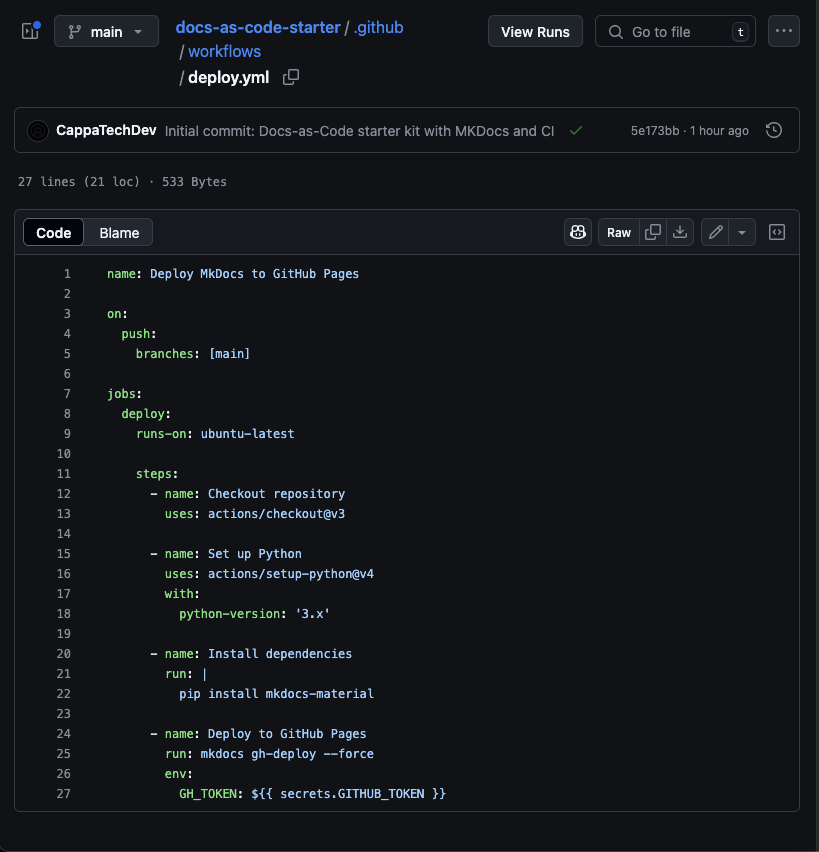Click the 'GH_TOKEN' key in code
Screen dimensions: 819x852
point(208,794)
